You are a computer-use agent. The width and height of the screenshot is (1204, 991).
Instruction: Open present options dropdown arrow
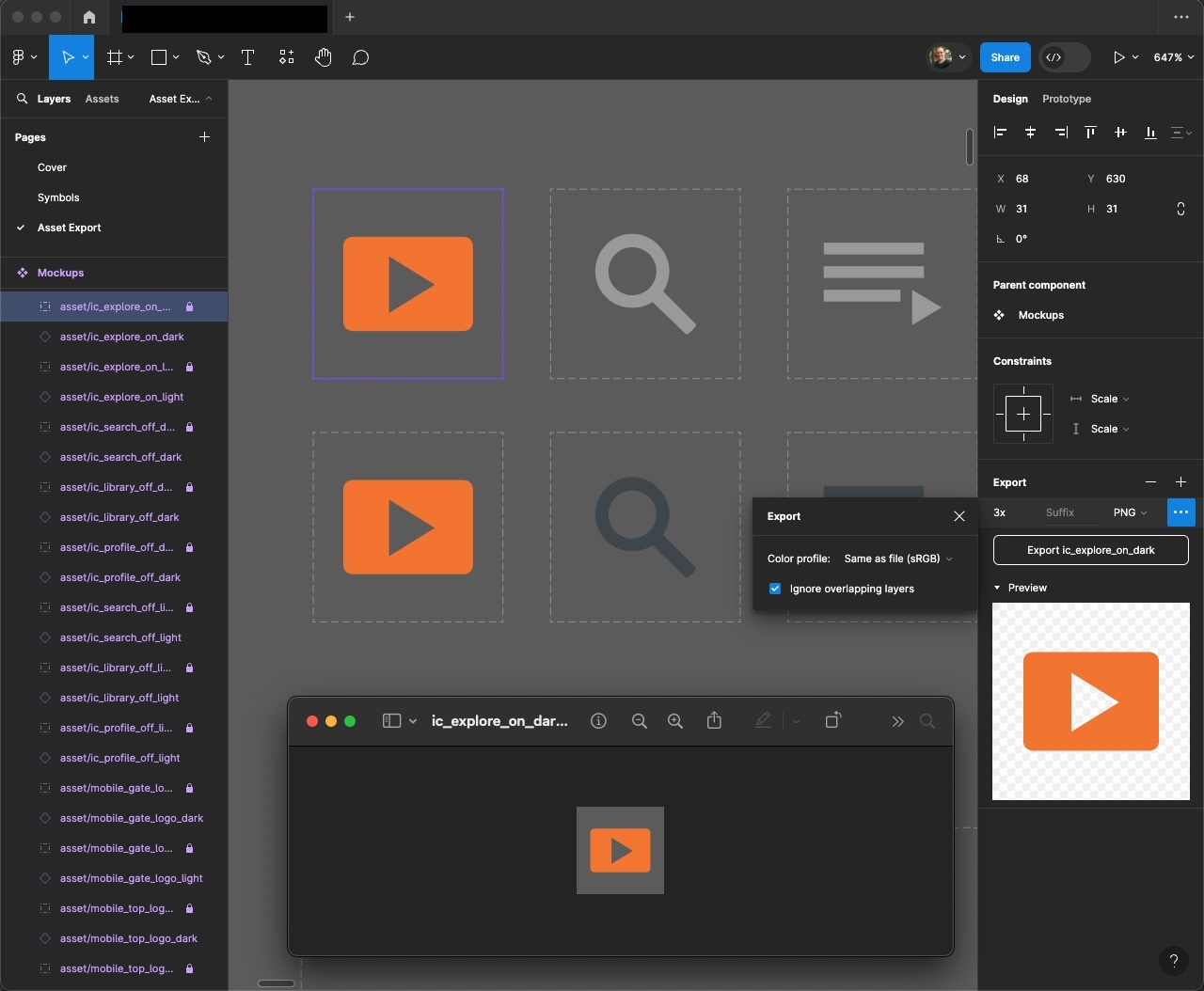pyautogui.click(x=1135, y=57)
